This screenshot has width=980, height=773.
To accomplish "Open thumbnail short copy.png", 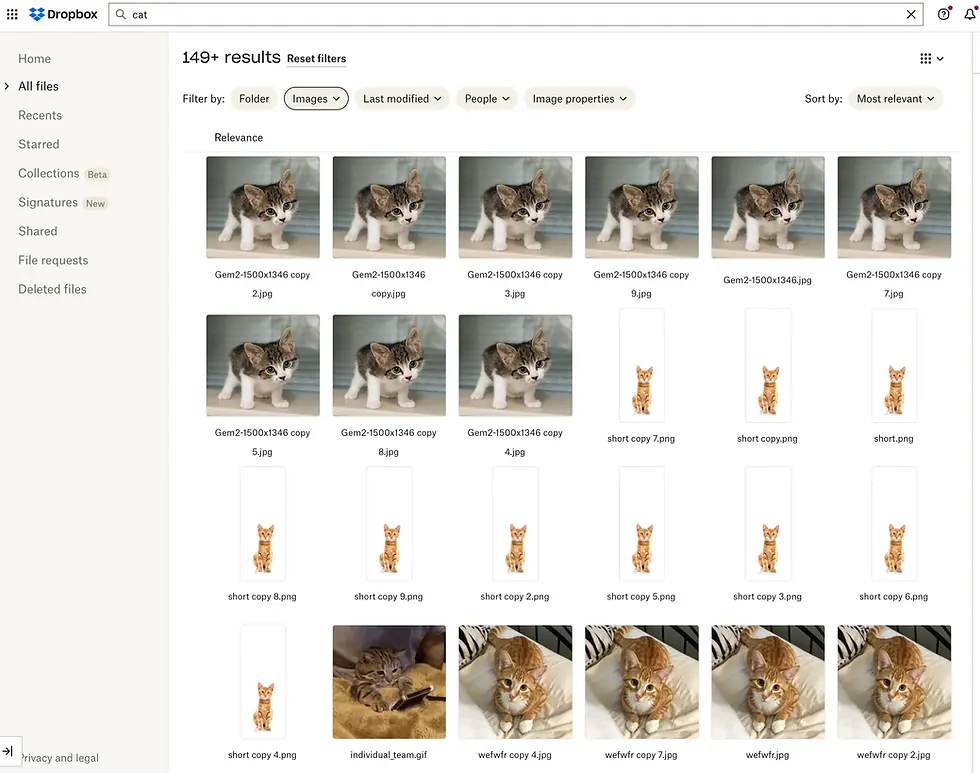I will pos(768,365).
